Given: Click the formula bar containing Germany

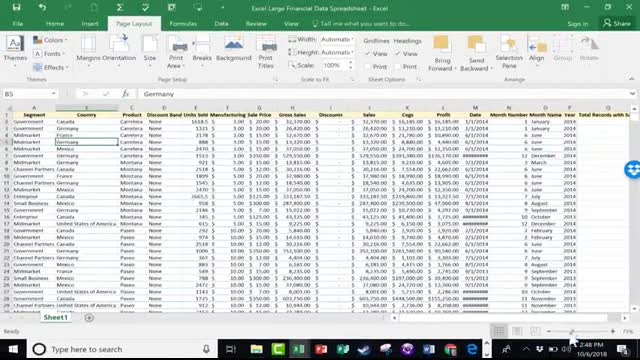Looking at the screenshot, I should pos(384,94).
